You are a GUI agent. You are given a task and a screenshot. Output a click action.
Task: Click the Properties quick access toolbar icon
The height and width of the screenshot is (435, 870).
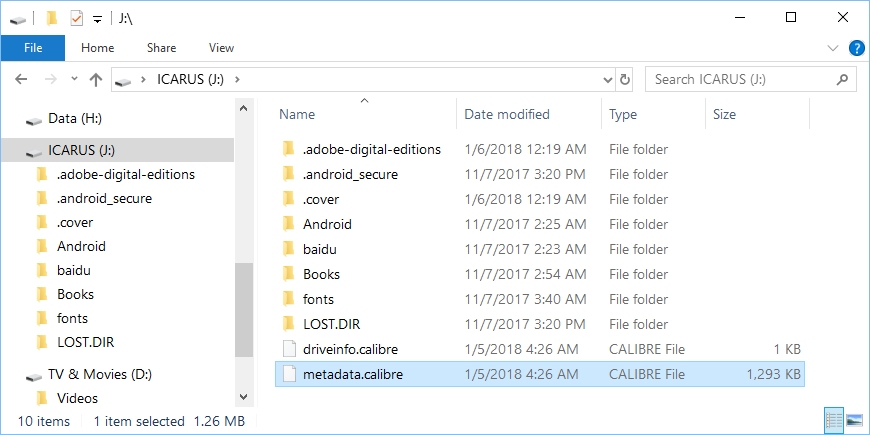77,18
